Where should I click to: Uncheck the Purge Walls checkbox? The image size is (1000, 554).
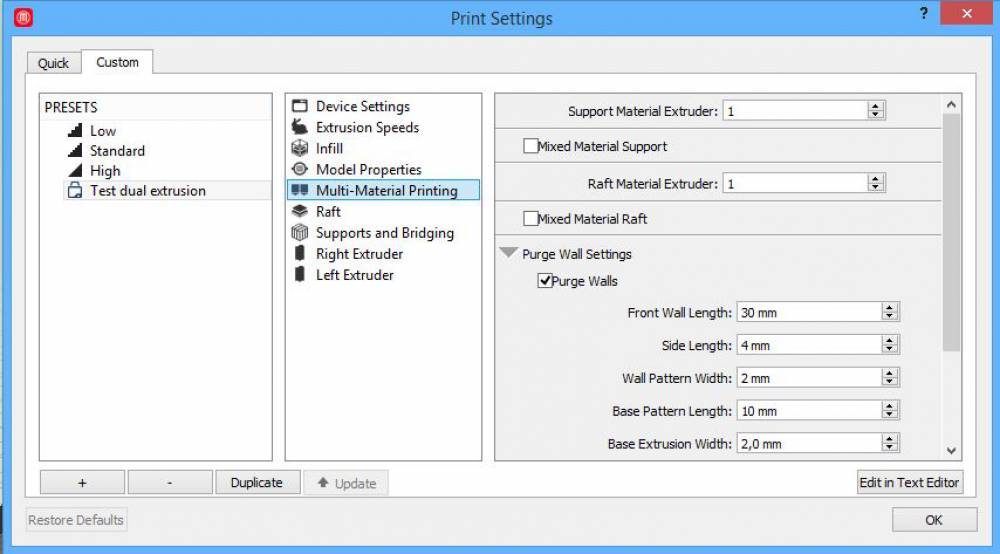(545, 281)
